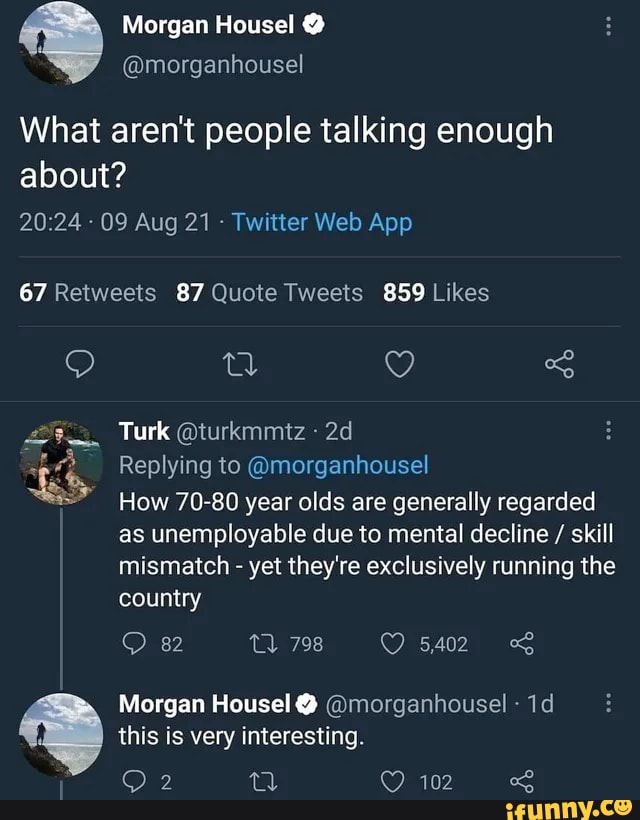This screenshot has width=640, height=820.
Task: Share the "this is very interesting" tweet
Action: 521,781
